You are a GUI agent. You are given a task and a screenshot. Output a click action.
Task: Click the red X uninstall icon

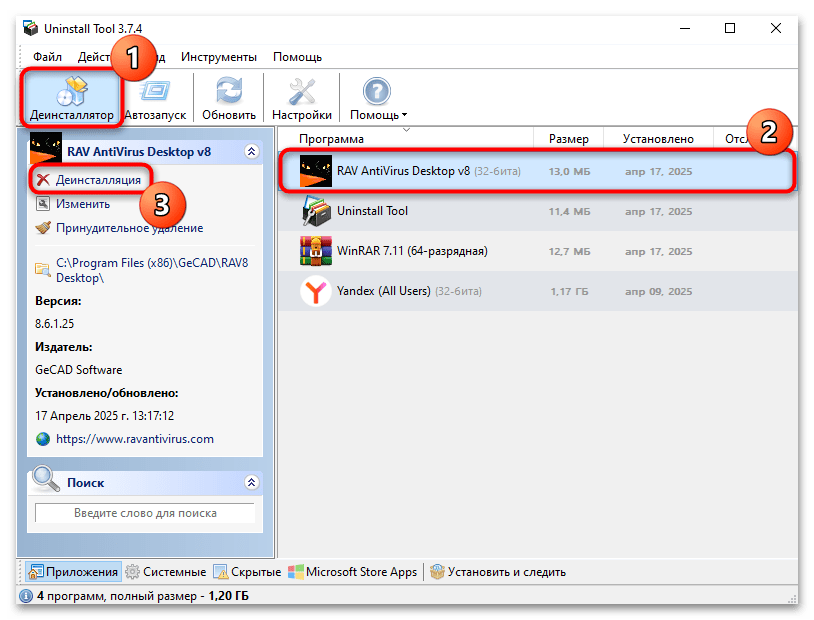(43, 180)
